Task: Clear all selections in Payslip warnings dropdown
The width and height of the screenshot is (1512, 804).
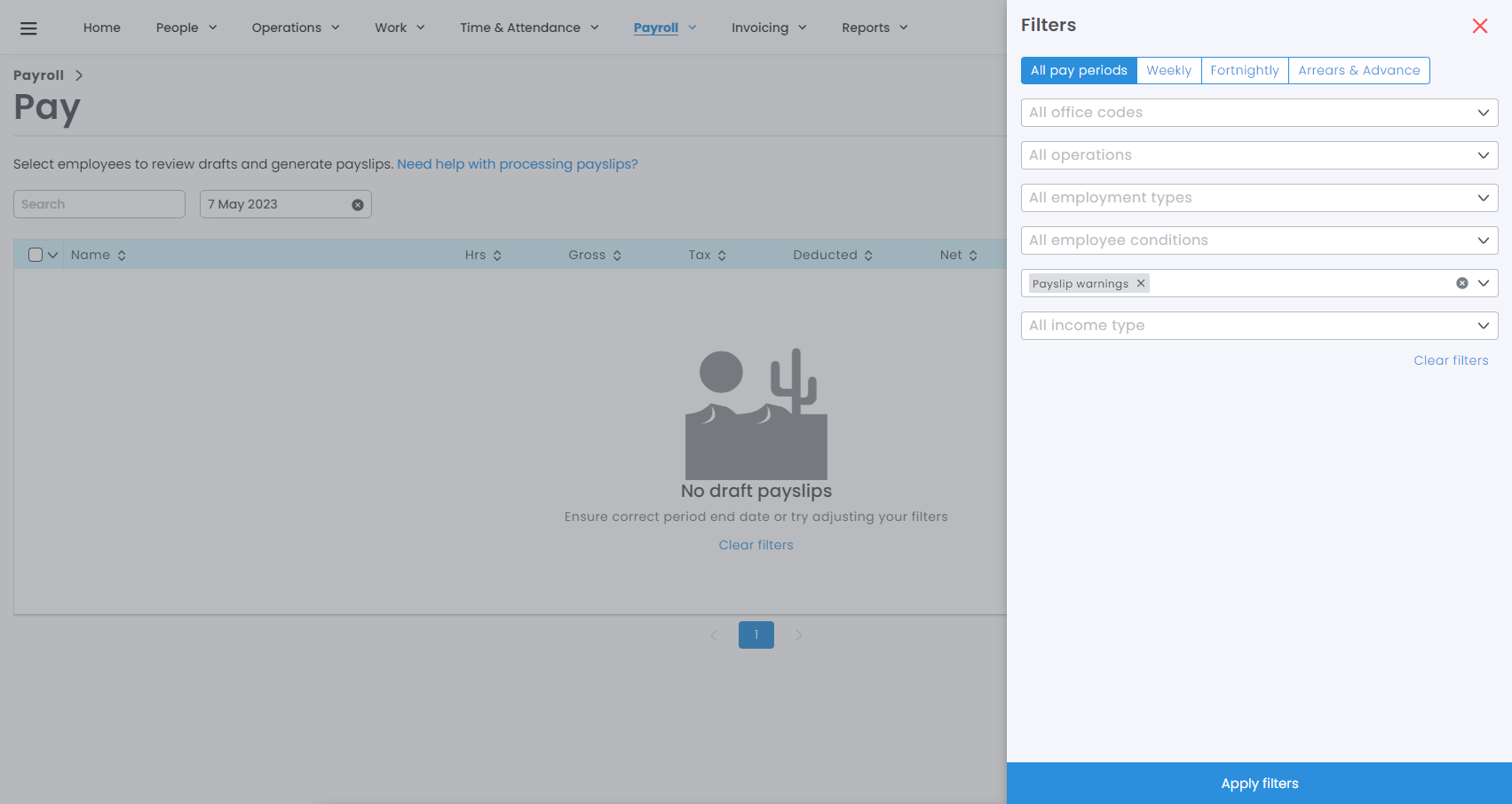Action: 1461,283
